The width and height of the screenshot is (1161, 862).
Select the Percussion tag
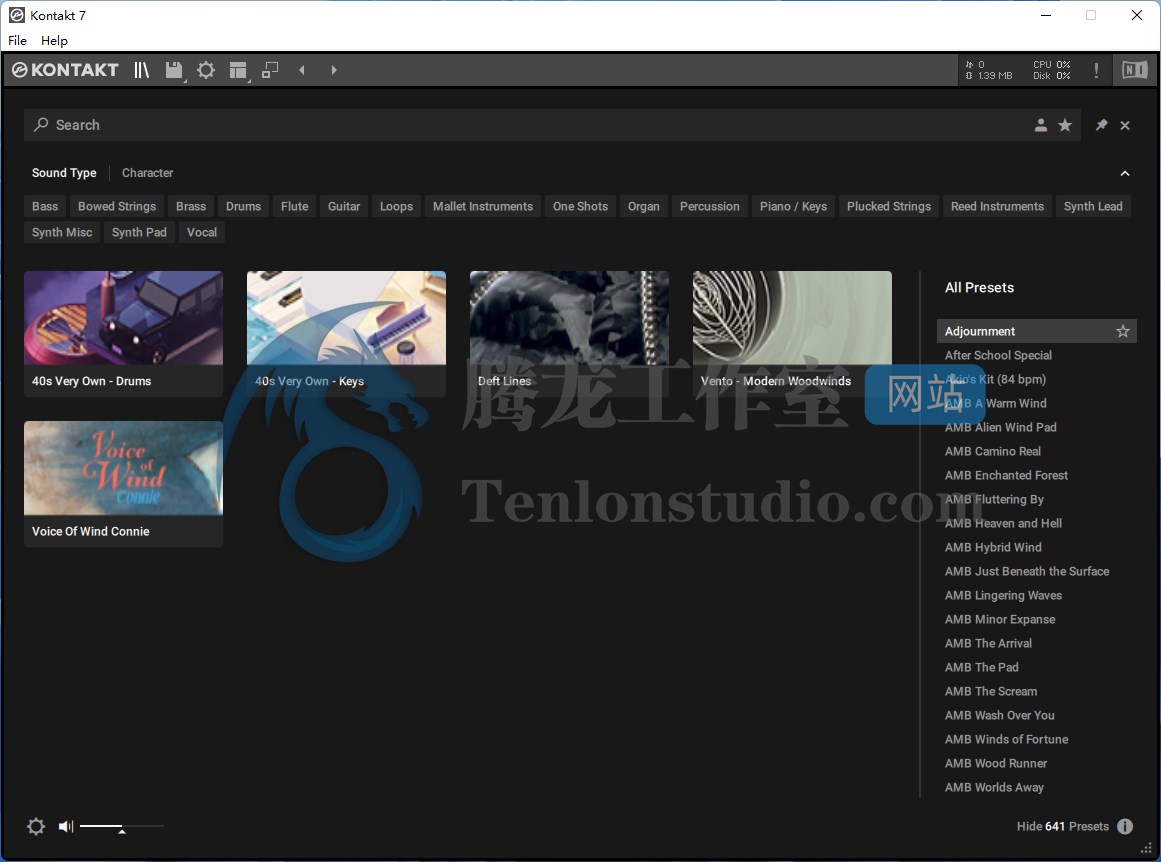[x=709, y=207]
